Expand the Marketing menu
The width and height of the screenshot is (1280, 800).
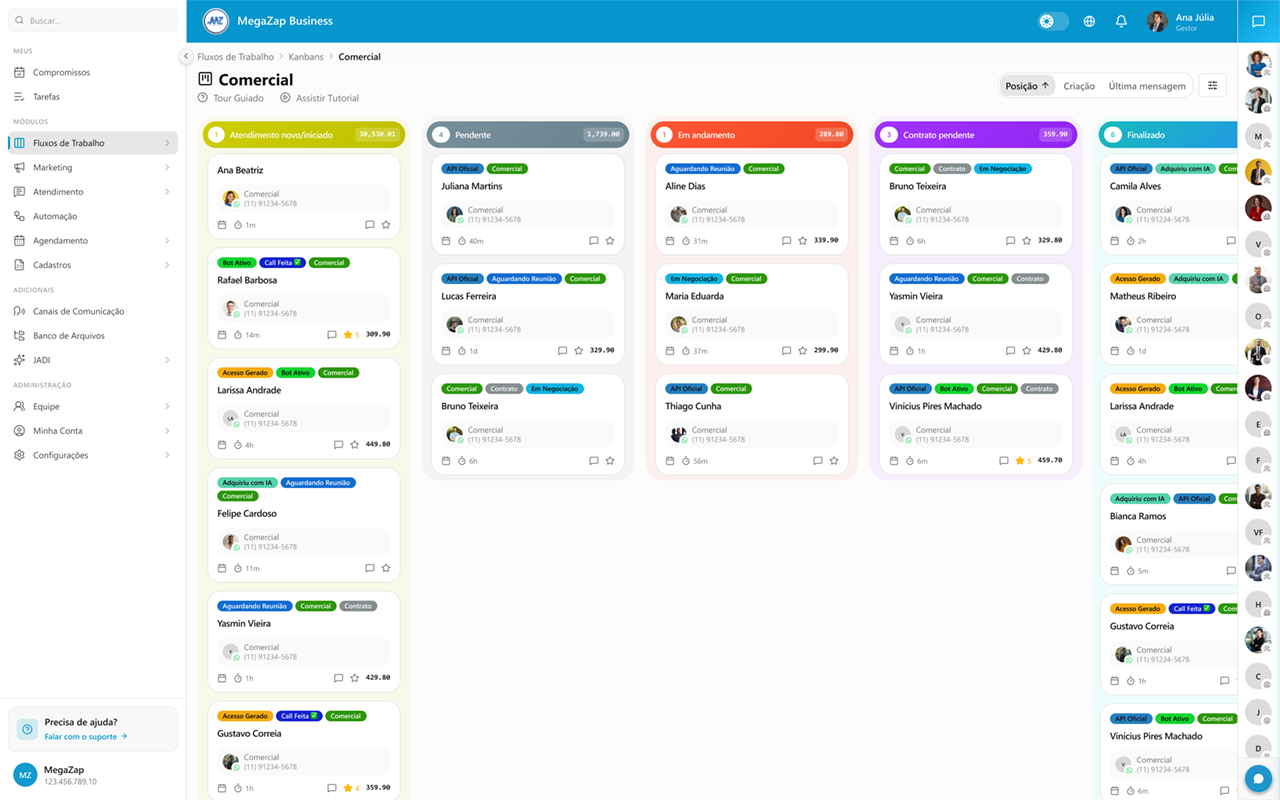coord(93,167)
